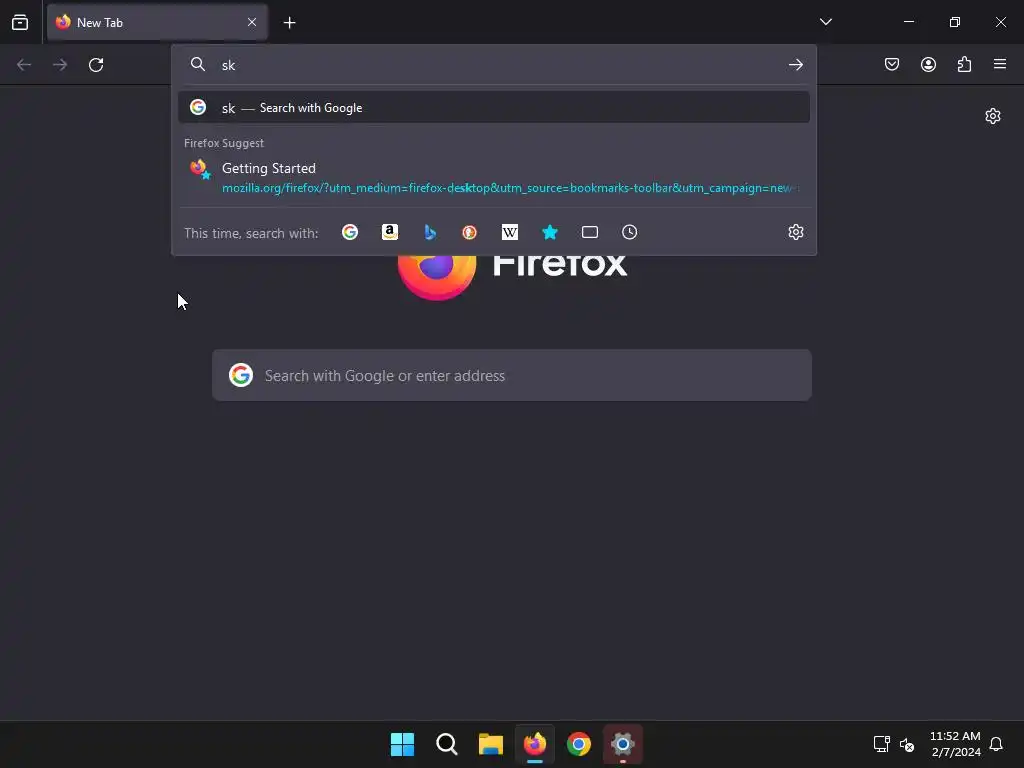Viewport: 1024px width, 768px height.
Task: Search bookmarks with star icon
Action: click(550, 232)
